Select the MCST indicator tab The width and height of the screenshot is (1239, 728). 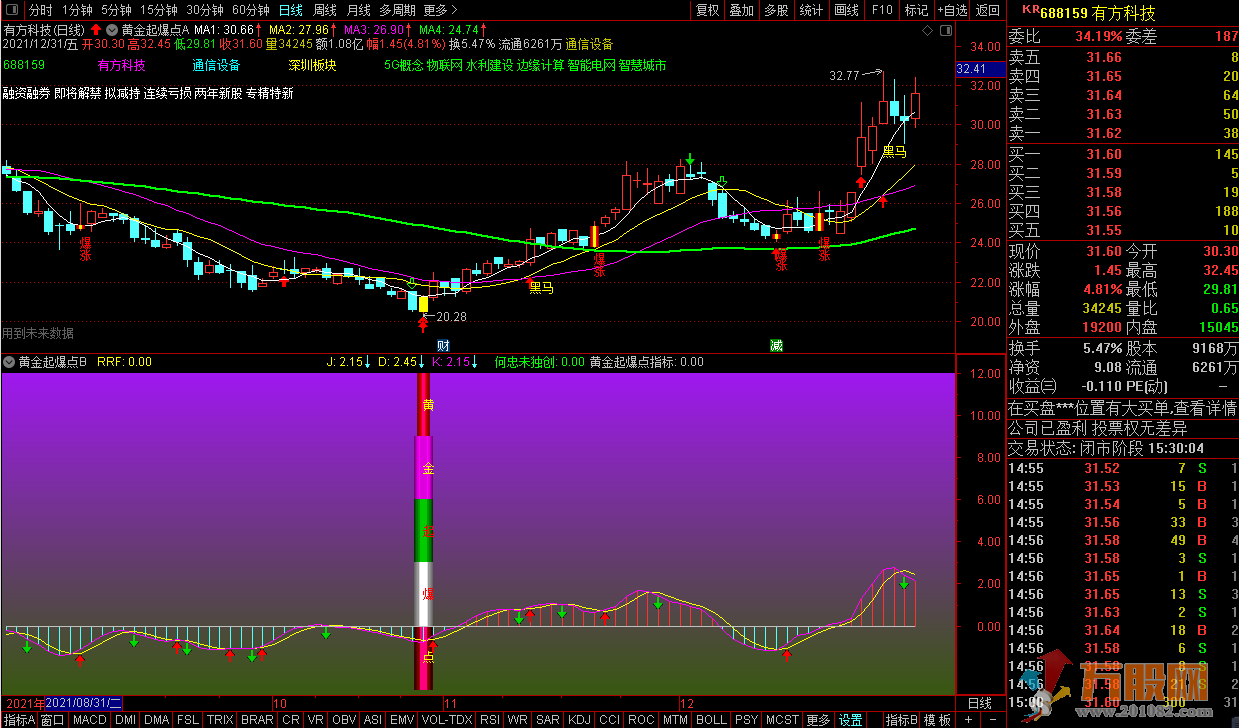782,720
